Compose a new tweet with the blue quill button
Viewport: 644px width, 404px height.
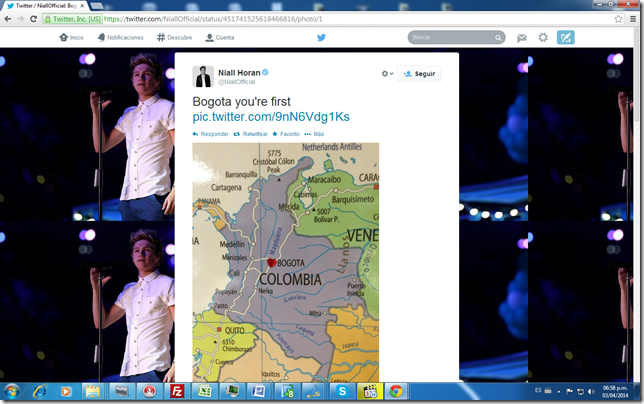click(x=566, y=37)
